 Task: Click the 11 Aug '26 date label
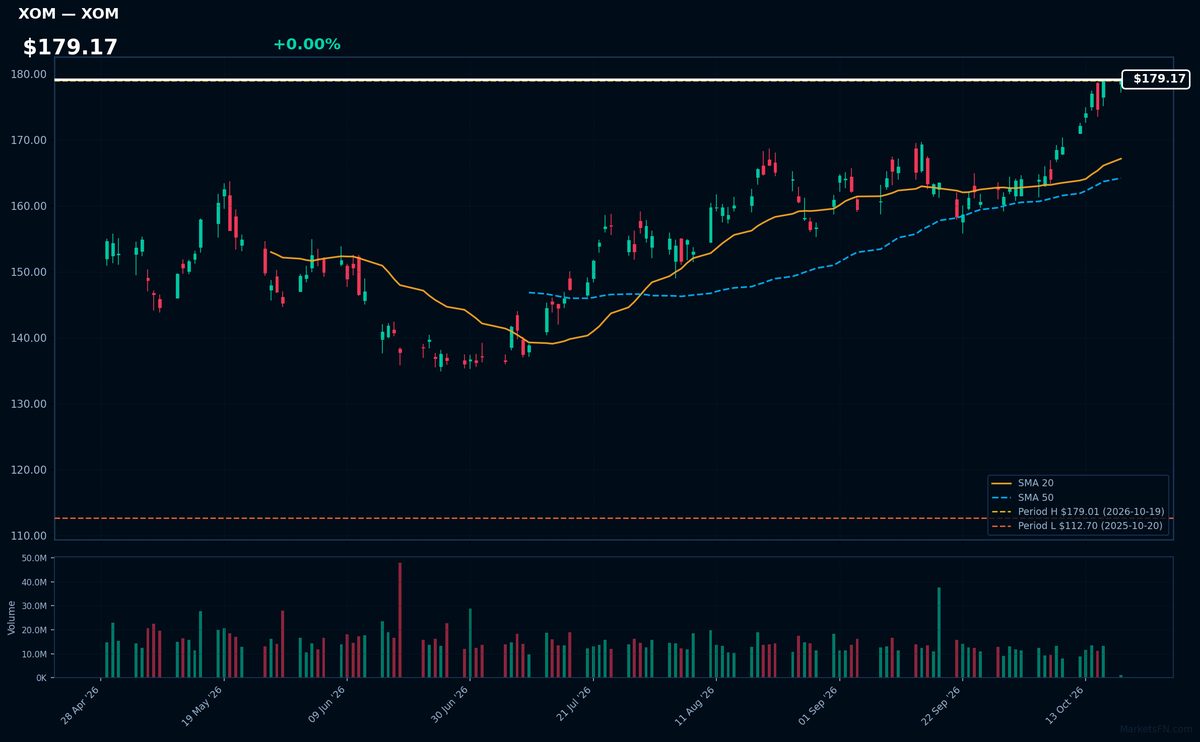pos(696,705)
